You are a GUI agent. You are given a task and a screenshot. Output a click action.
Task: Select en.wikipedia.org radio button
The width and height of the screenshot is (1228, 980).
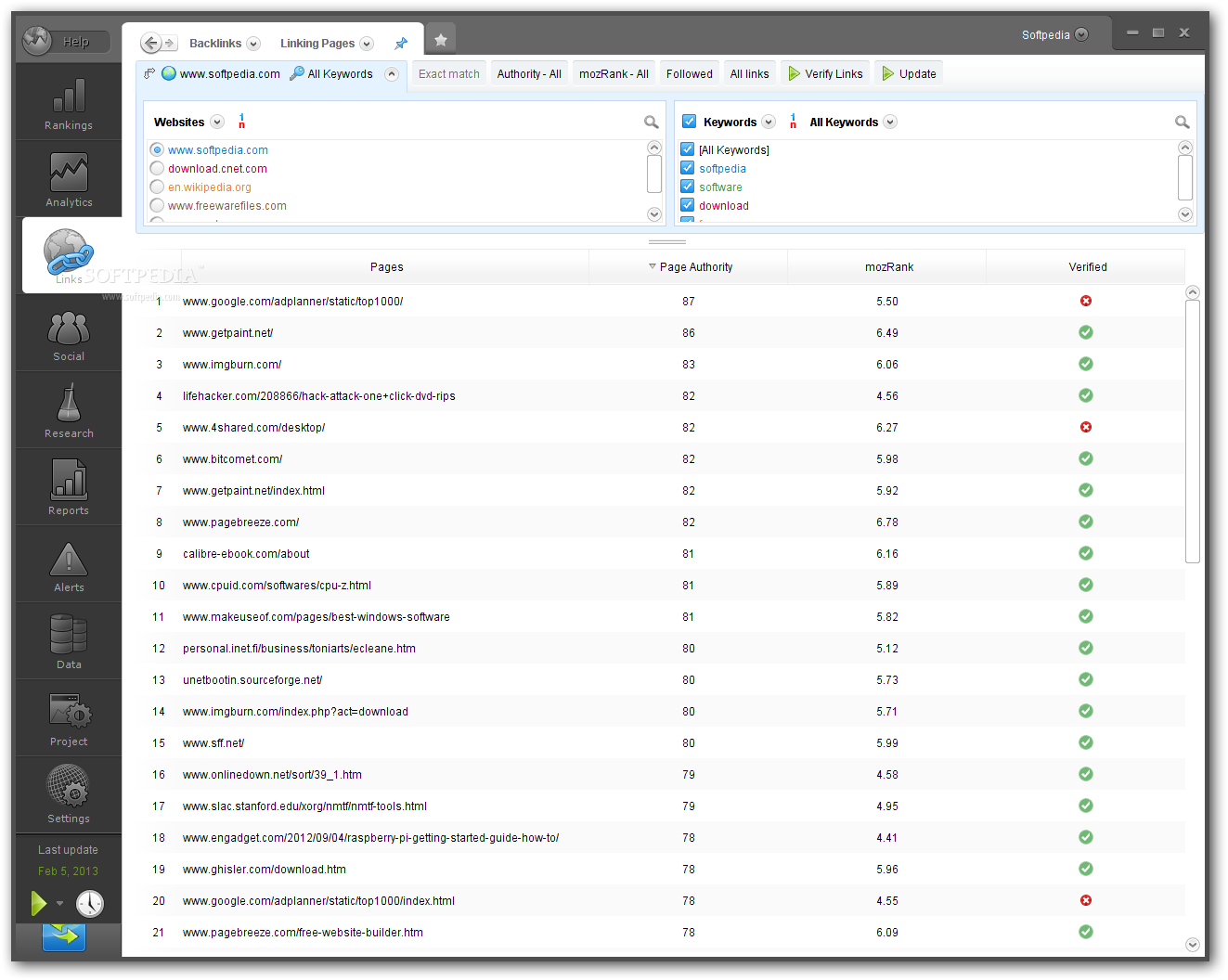point(157,187)
